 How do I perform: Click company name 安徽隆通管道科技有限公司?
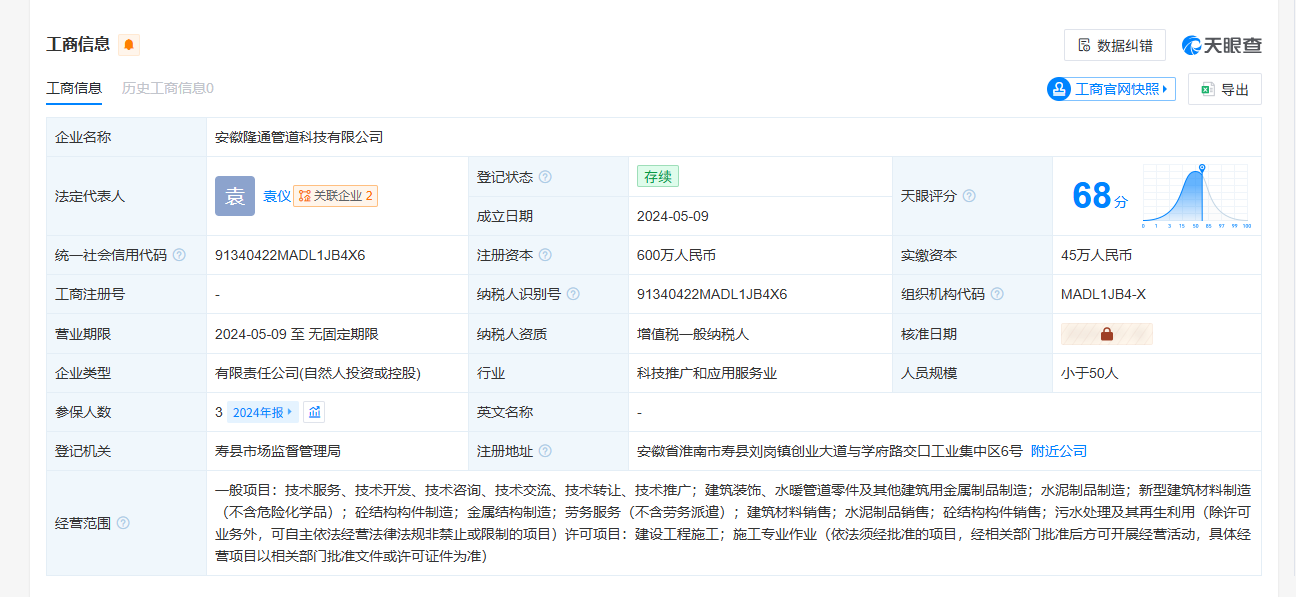299,137
